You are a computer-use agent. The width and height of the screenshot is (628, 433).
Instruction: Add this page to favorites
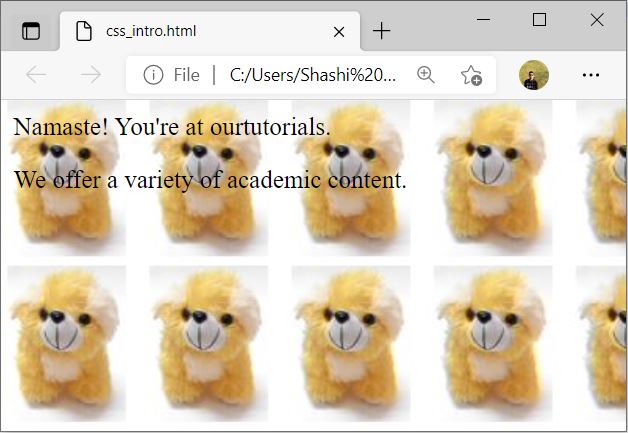point(471,75)
